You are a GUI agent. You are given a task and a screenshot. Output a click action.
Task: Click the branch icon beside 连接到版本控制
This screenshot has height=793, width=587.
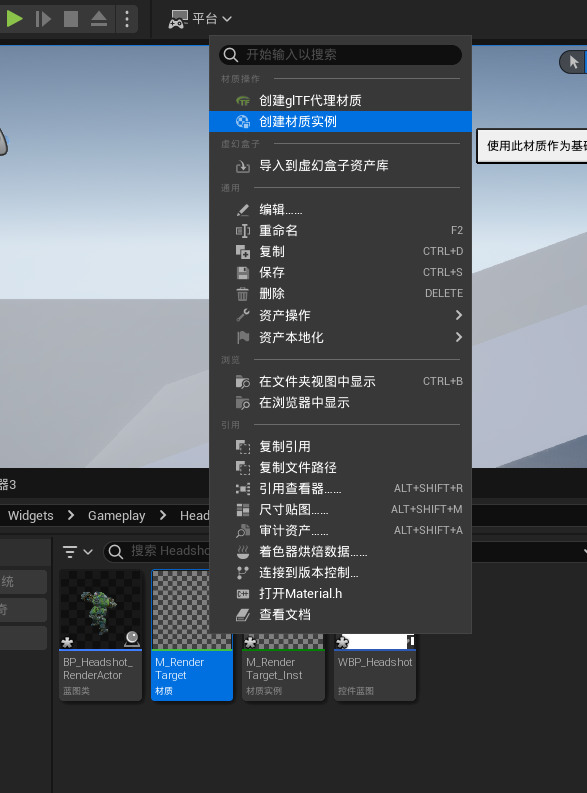[243, 572]
